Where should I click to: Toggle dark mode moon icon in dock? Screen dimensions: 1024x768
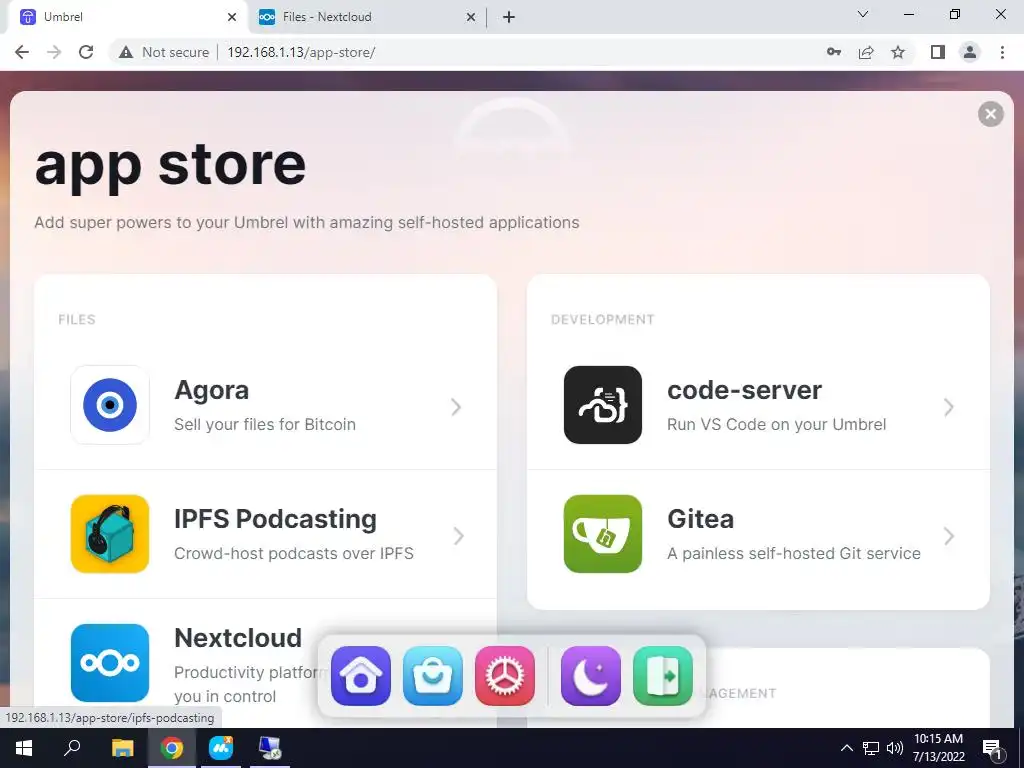[x=590, y=676]
